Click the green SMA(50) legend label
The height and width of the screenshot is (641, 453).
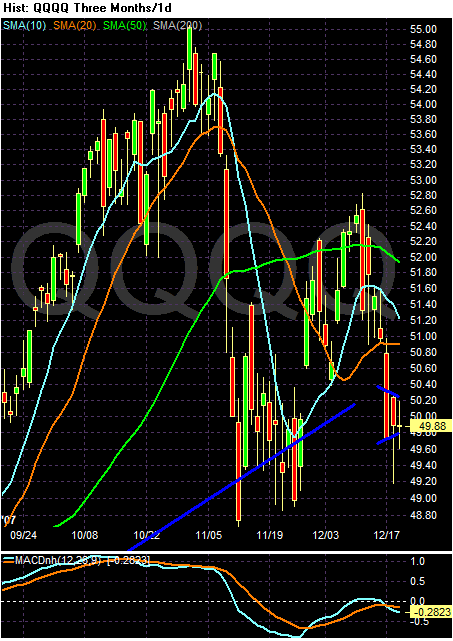coord(124,26)
